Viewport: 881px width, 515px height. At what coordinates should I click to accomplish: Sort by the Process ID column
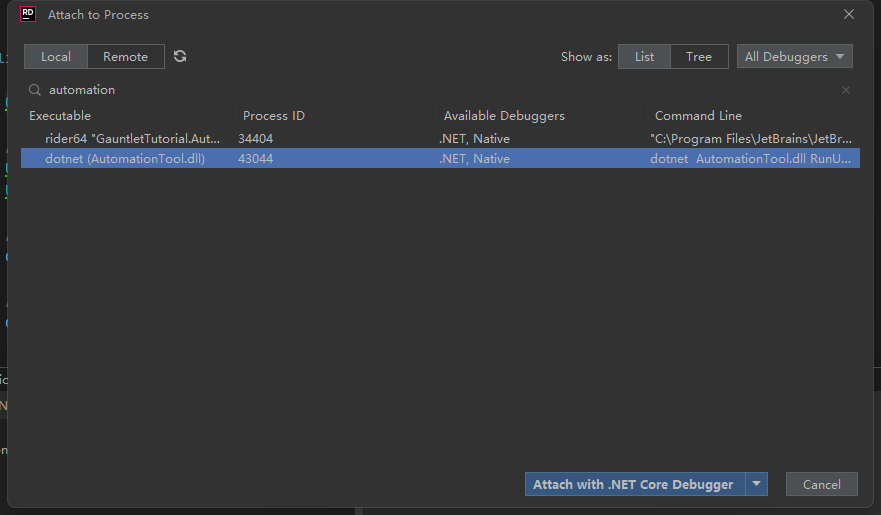274,116
